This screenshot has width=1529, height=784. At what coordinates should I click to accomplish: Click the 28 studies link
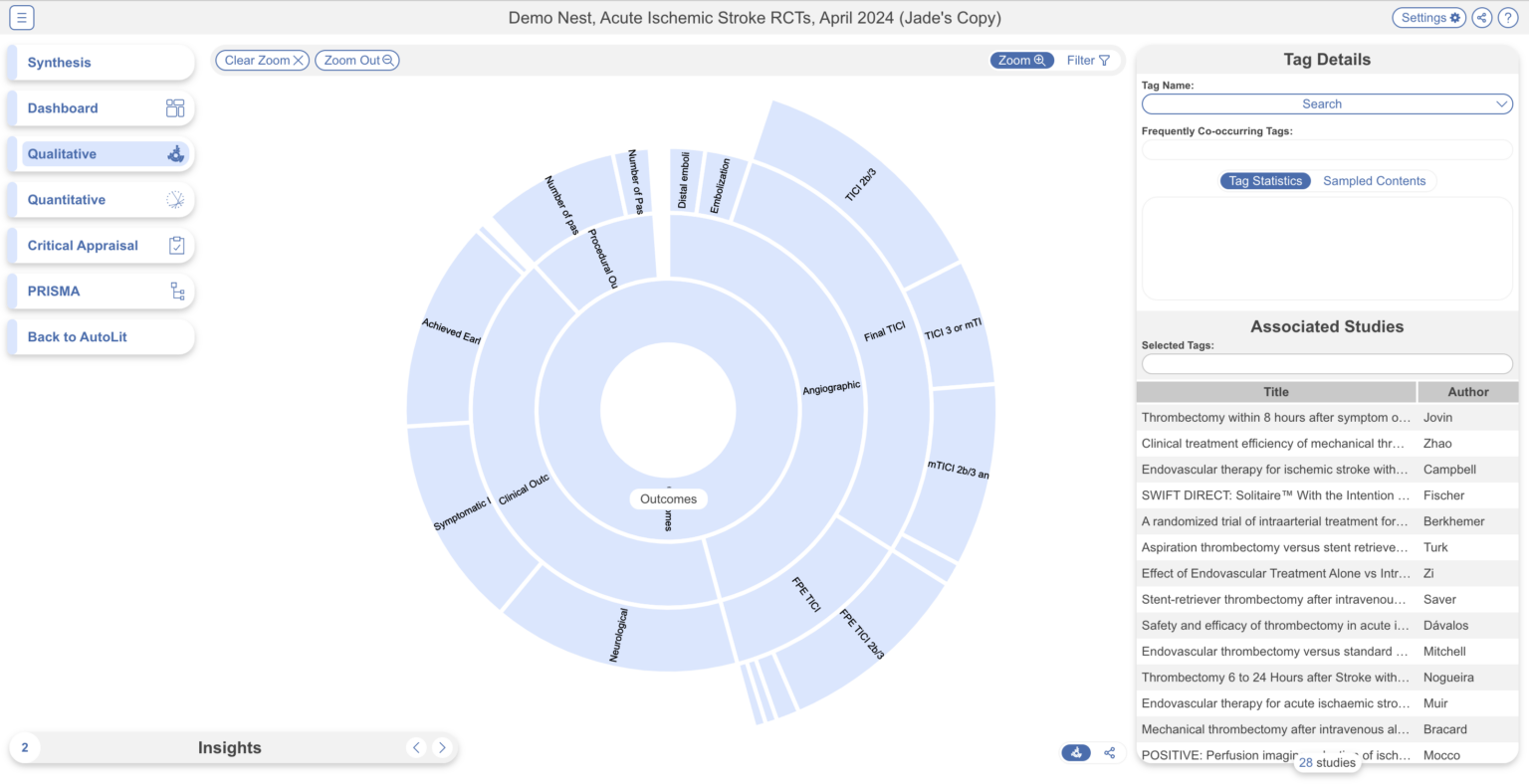pos(1327,761)
